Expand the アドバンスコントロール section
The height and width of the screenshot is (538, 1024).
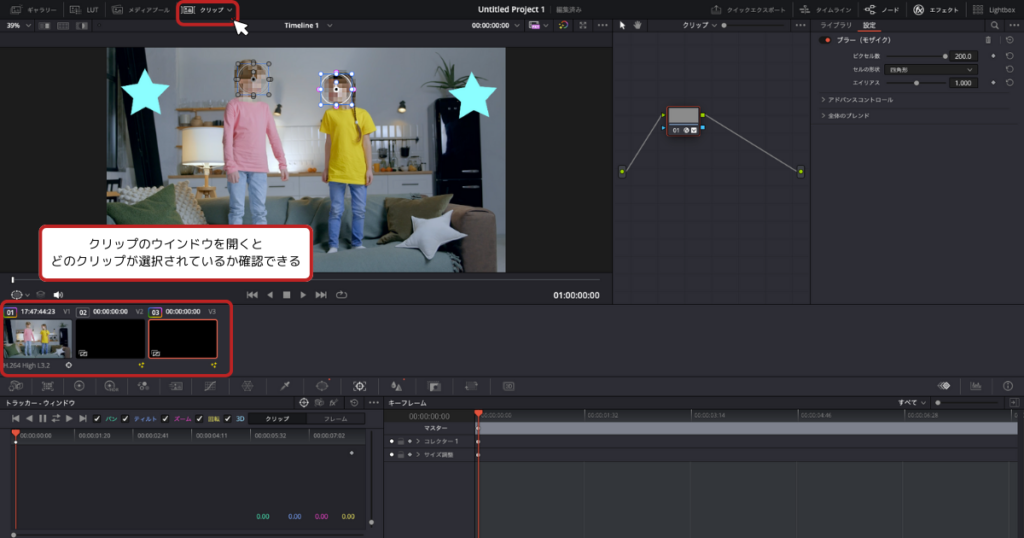click(860, 100)
